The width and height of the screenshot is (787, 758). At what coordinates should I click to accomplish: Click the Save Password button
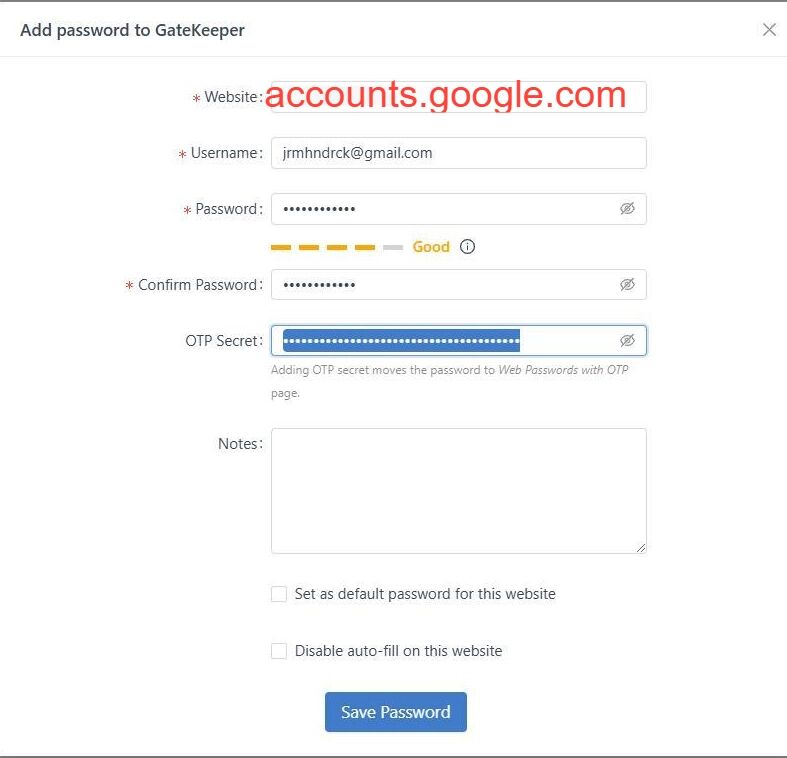pyautogui.click(x=396, y=712)
